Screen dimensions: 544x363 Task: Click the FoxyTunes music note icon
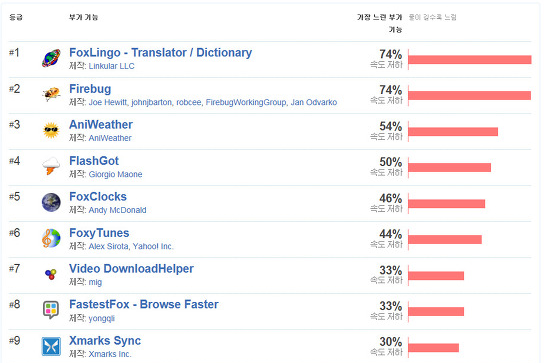coord(51,238)
